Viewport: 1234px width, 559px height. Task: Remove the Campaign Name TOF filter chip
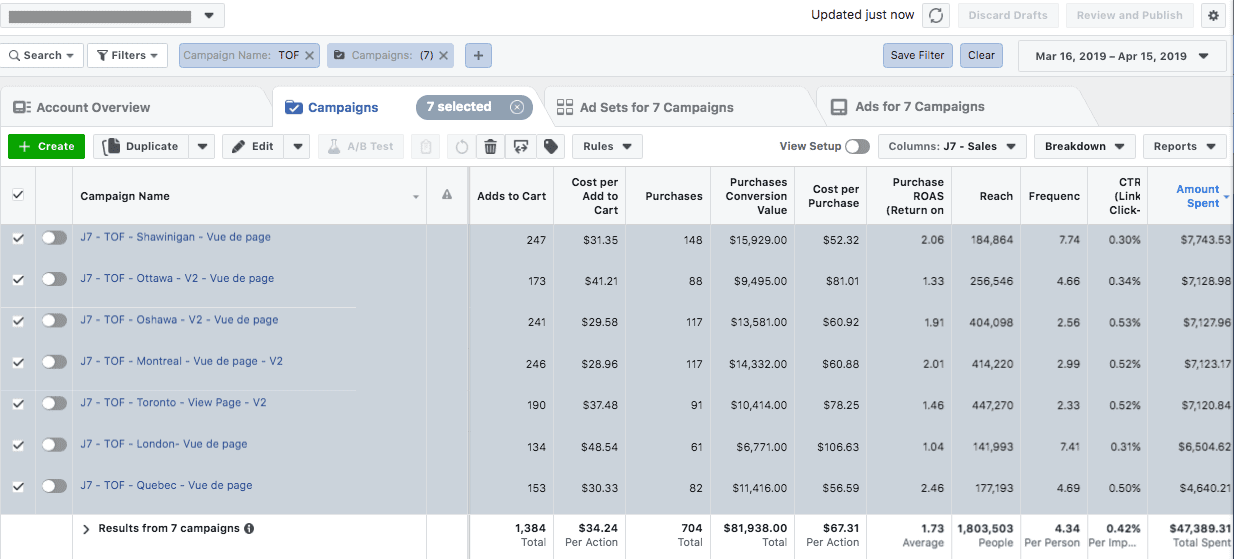309,56
